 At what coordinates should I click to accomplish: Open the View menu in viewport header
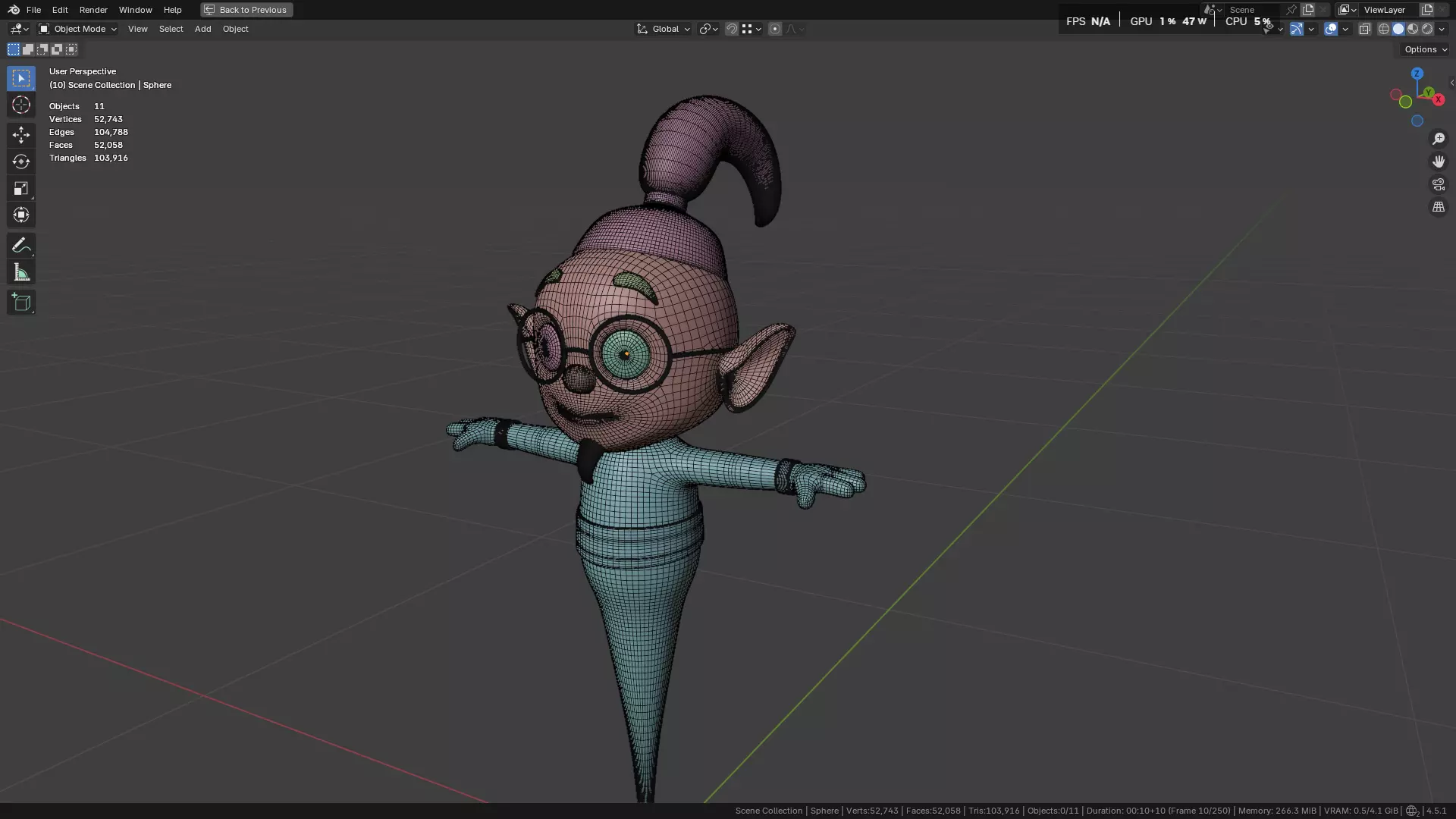pos(138,29)
